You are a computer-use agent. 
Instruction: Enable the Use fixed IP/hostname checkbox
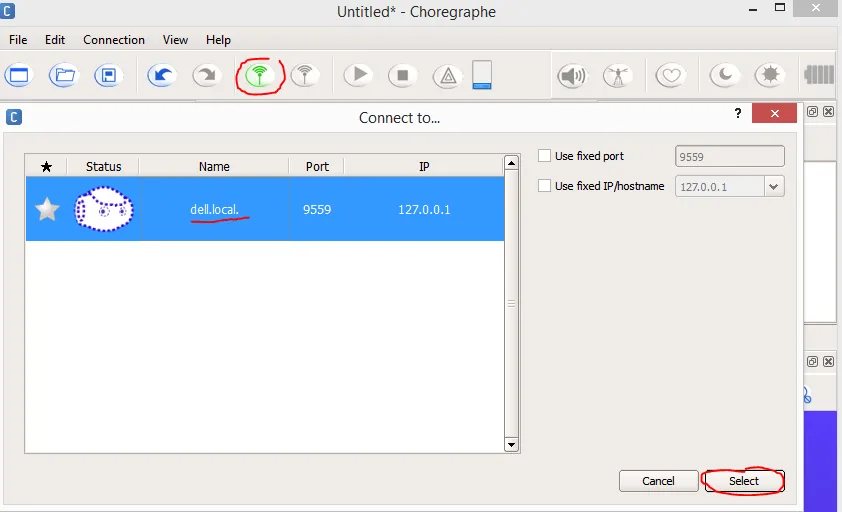click(x=545, y=186)
